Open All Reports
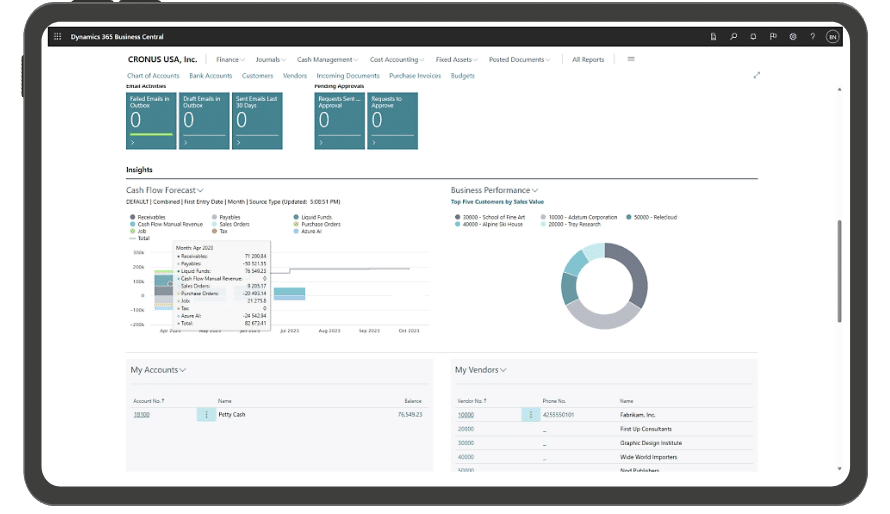 (x=588, y=60)
